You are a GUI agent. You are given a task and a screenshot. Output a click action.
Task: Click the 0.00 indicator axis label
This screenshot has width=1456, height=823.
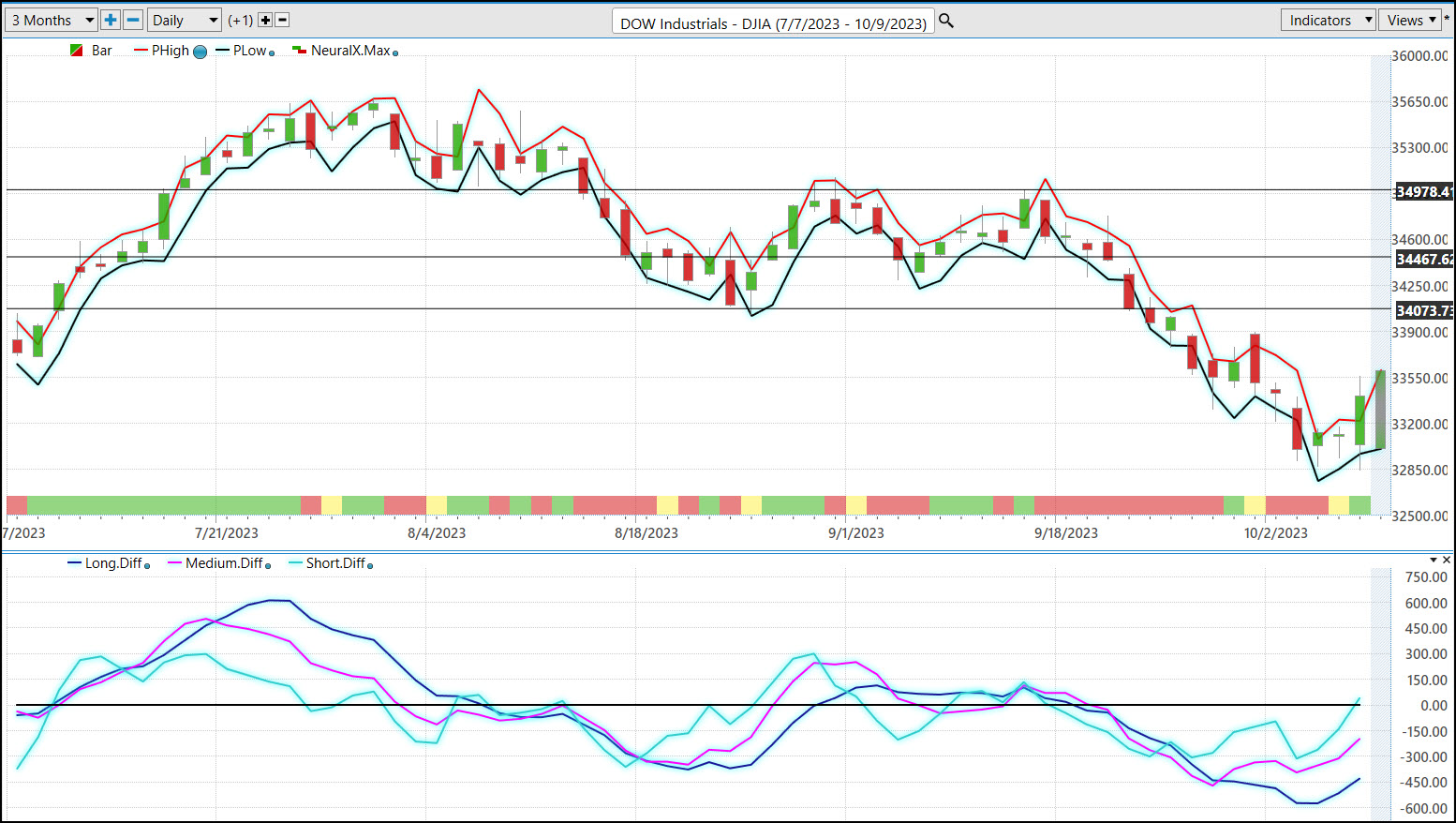(1434, 706)
